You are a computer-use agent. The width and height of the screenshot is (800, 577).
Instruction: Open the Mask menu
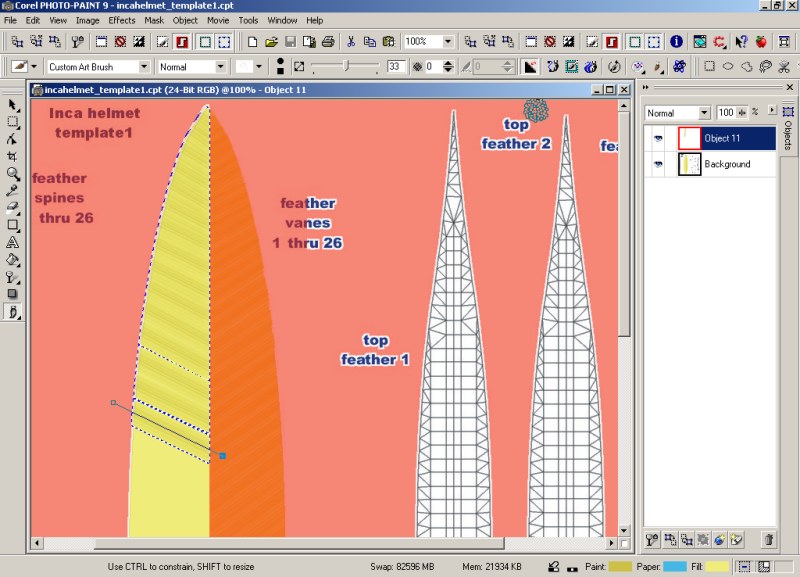point(153,20)
